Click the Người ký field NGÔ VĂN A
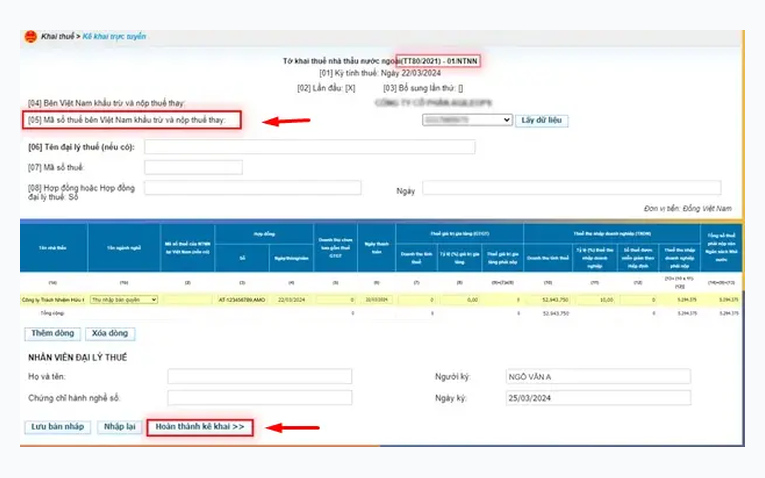The width and height of the screenshot is (765, 478). pos(598,377)
